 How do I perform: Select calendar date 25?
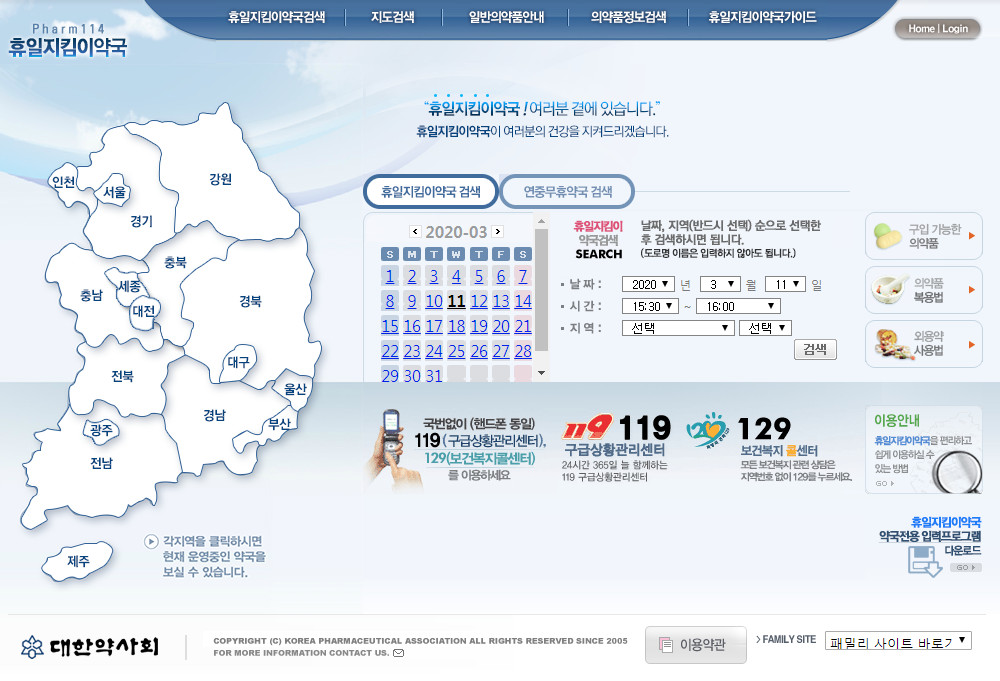(456, 351)
